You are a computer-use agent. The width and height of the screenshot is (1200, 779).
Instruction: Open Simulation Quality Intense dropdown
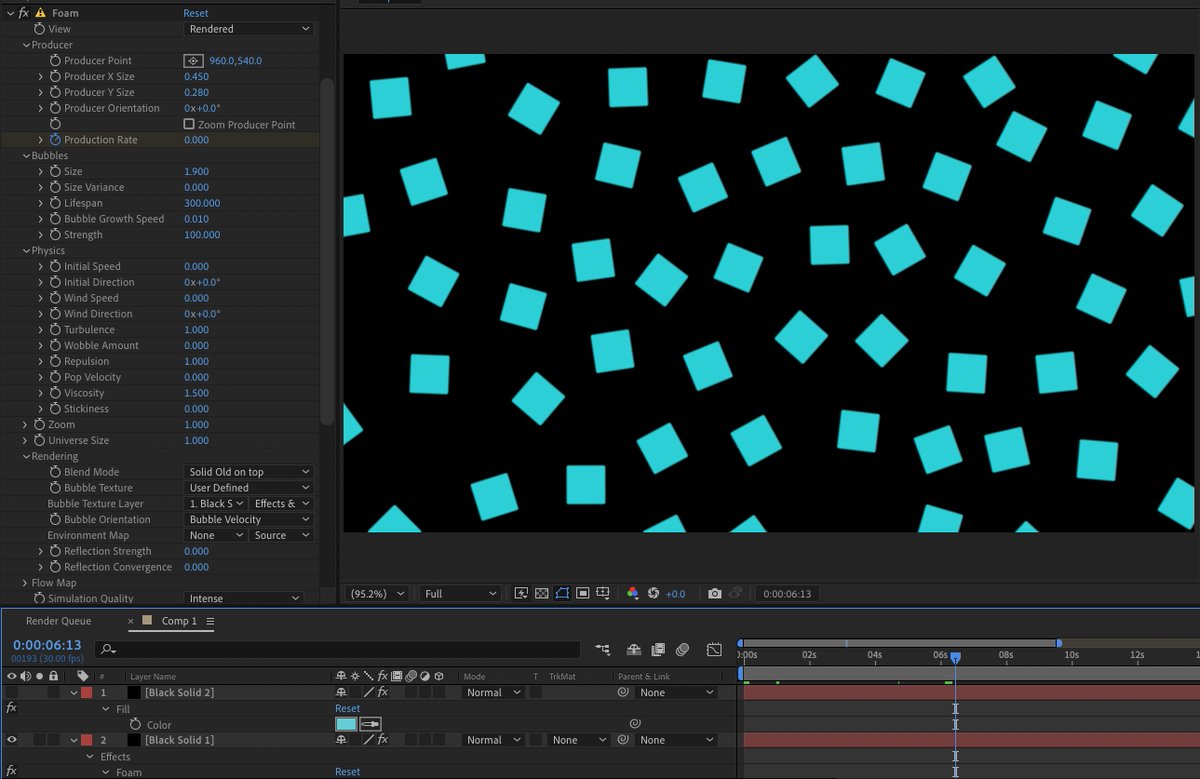tap(244, 599)
